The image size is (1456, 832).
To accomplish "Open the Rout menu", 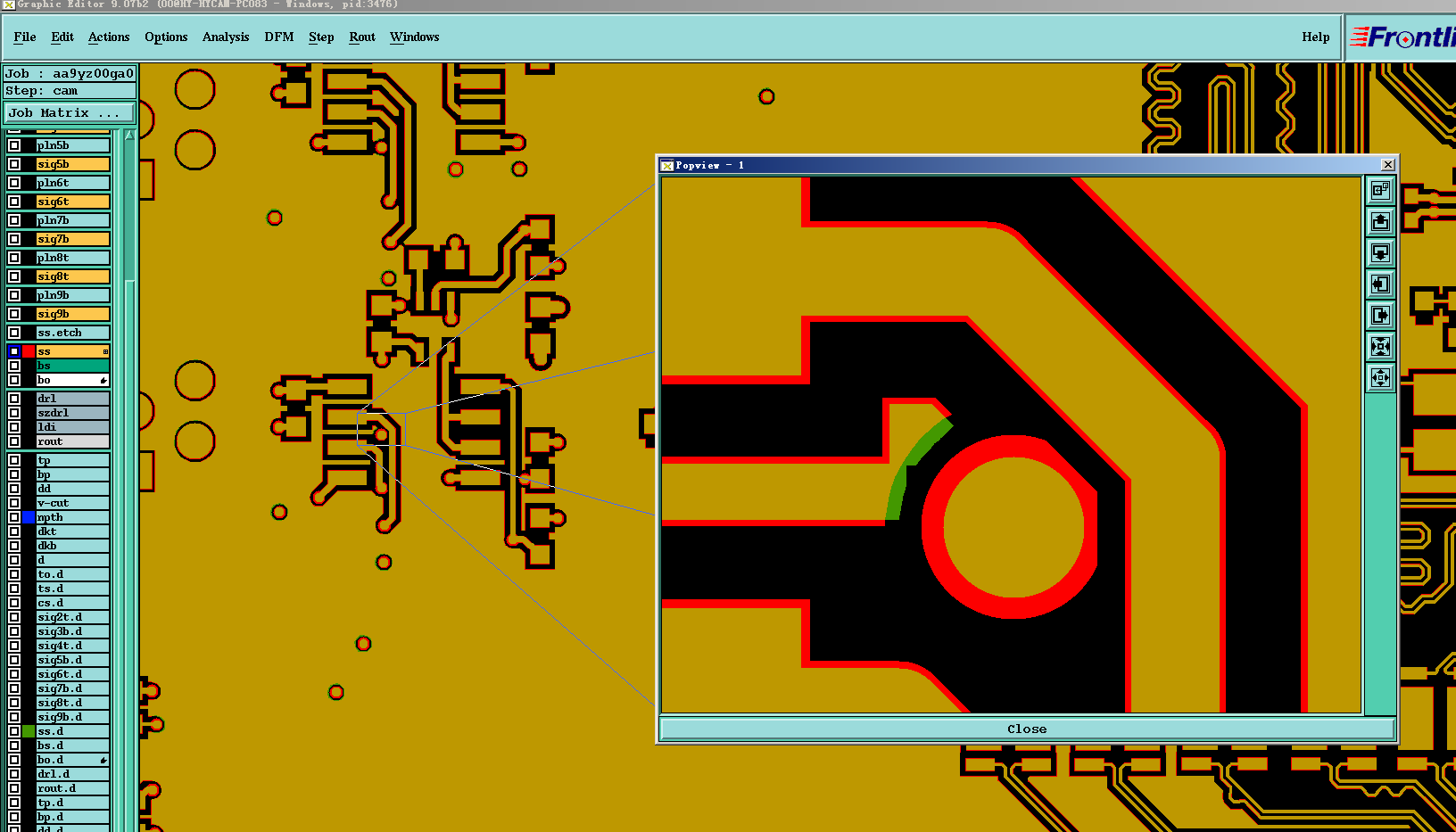I will pyautogui.click(x=362, y=37).
